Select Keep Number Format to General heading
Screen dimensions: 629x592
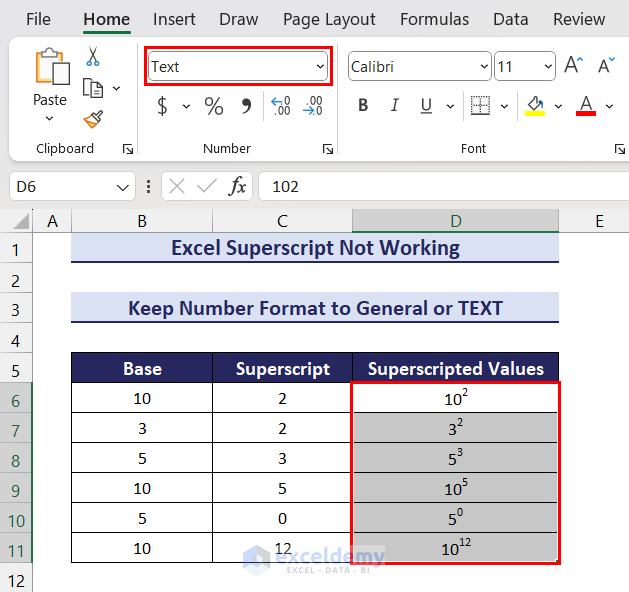315,308
